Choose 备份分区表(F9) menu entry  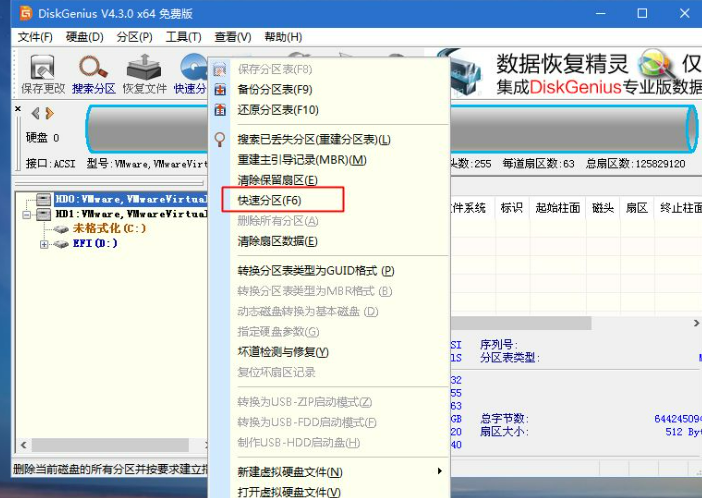click(x=273, y=90)
